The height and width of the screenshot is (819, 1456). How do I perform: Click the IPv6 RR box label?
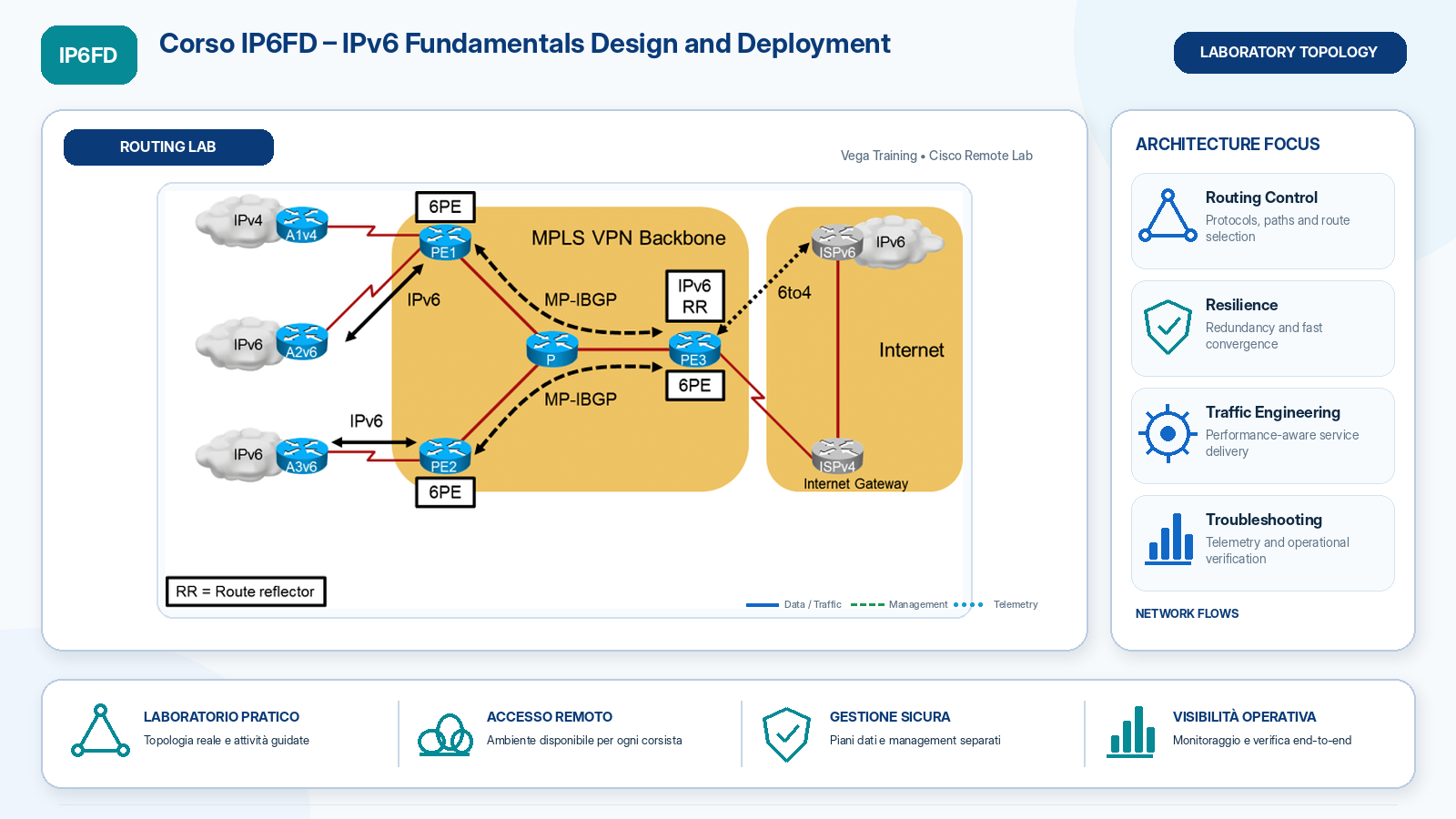tap(694, 296)
